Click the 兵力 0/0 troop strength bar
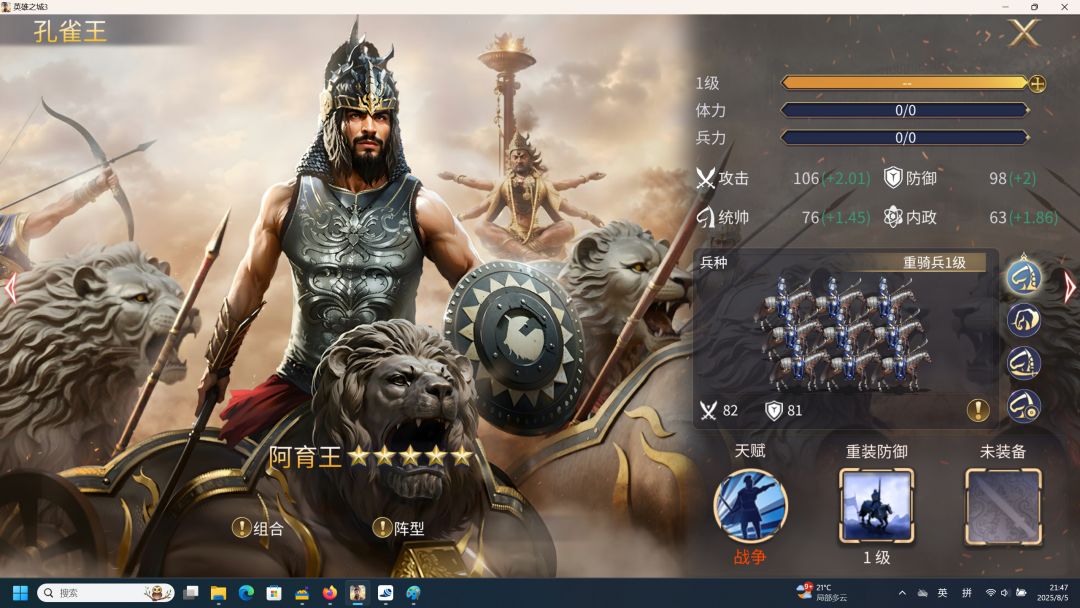 (x=904, y=138)
